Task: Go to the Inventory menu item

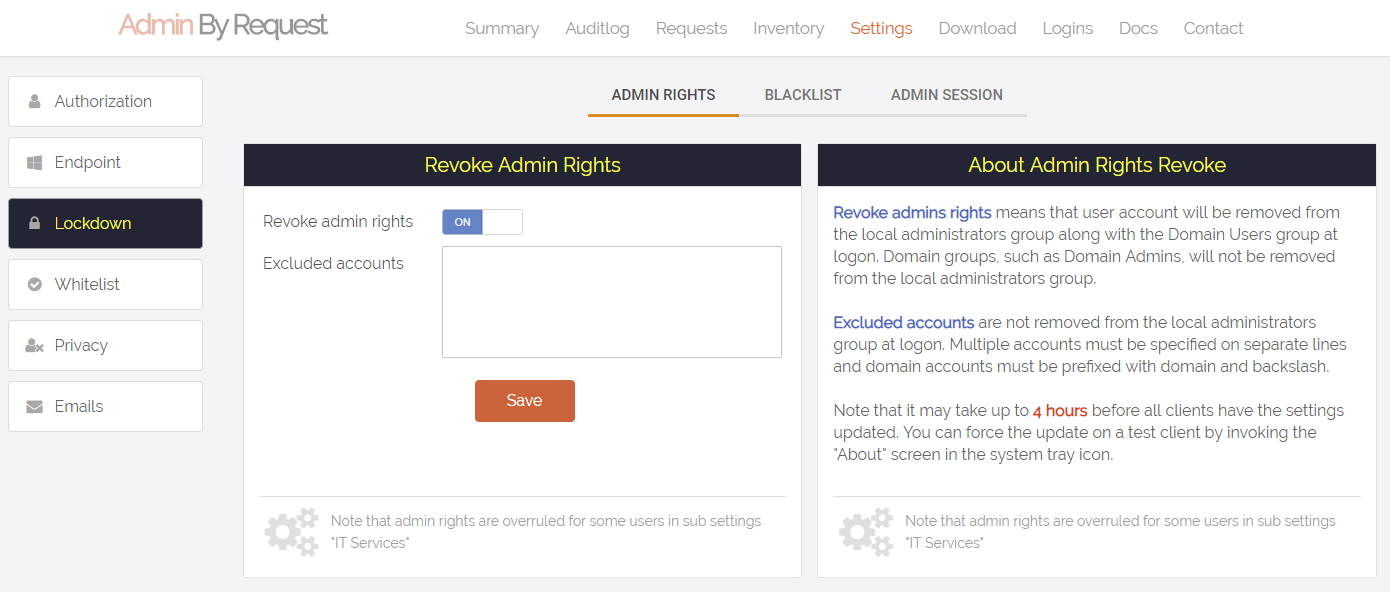Action: pyautogui.click(x=789, y=28)
